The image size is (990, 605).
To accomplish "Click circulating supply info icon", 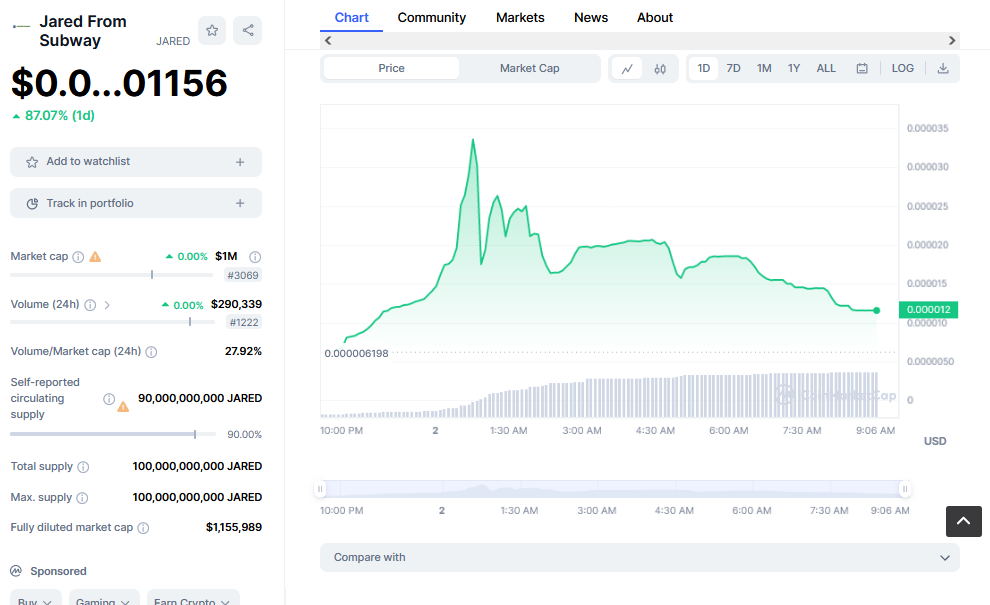I will tap(109, 399).
